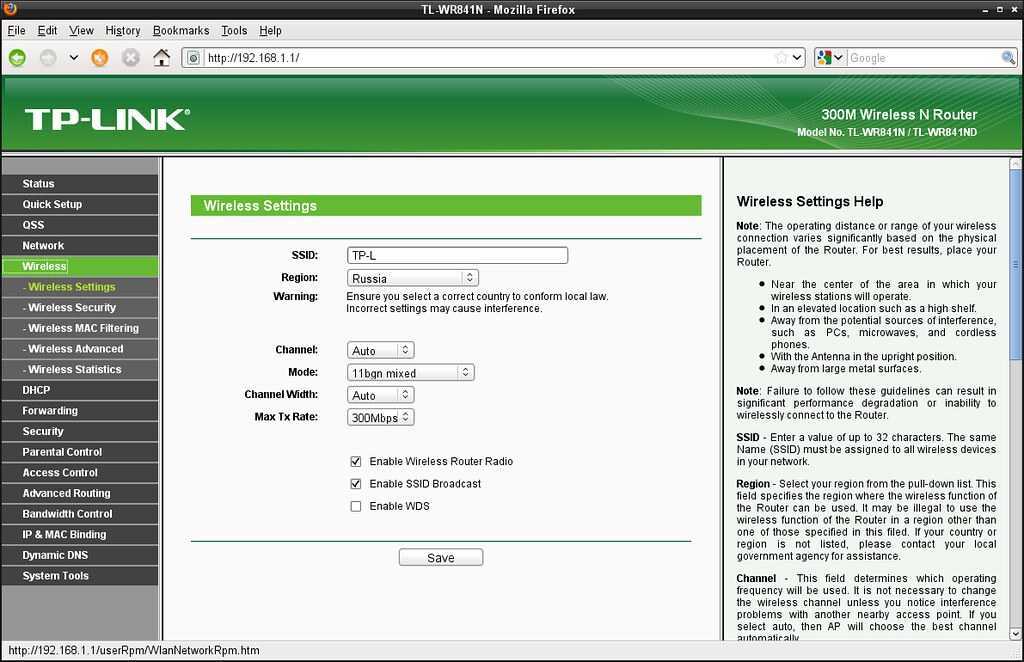Check the Enable WDS checkbox
Viewport: 1024px width, 662px height.
pyautogui.click(x=356, y=506)
